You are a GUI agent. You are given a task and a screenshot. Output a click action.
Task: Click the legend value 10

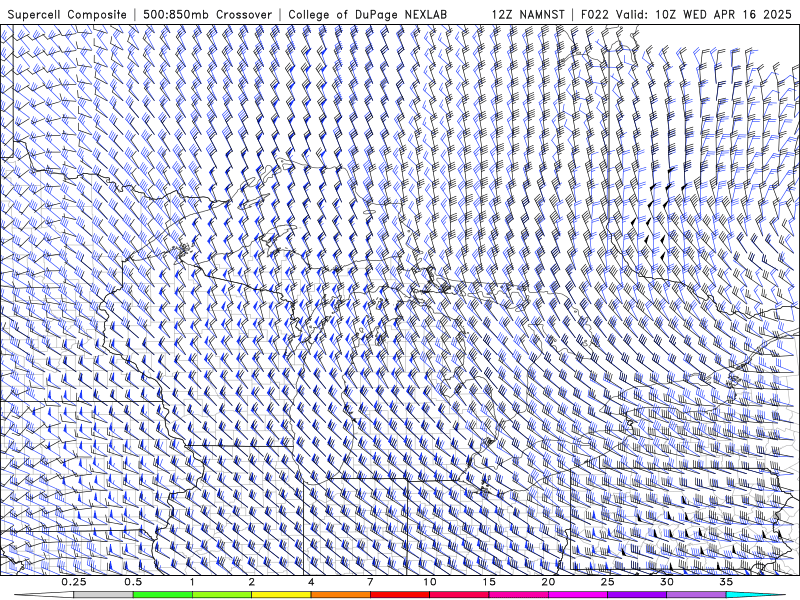430,582
